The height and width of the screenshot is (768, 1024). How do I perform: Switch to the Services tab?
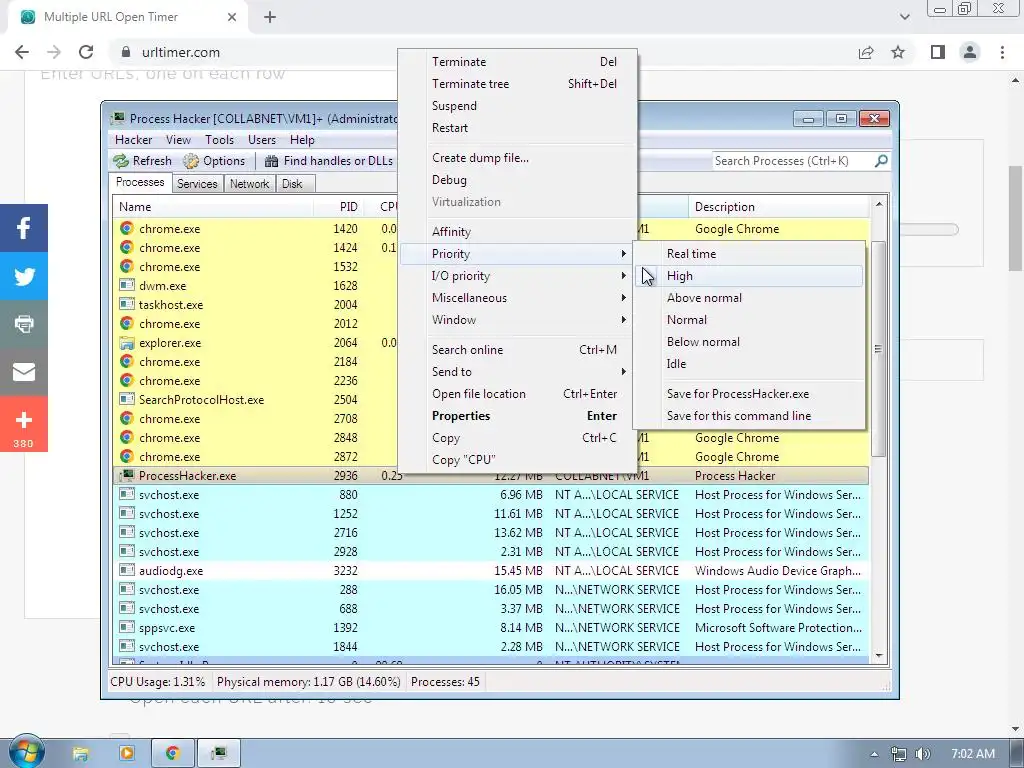197,184
